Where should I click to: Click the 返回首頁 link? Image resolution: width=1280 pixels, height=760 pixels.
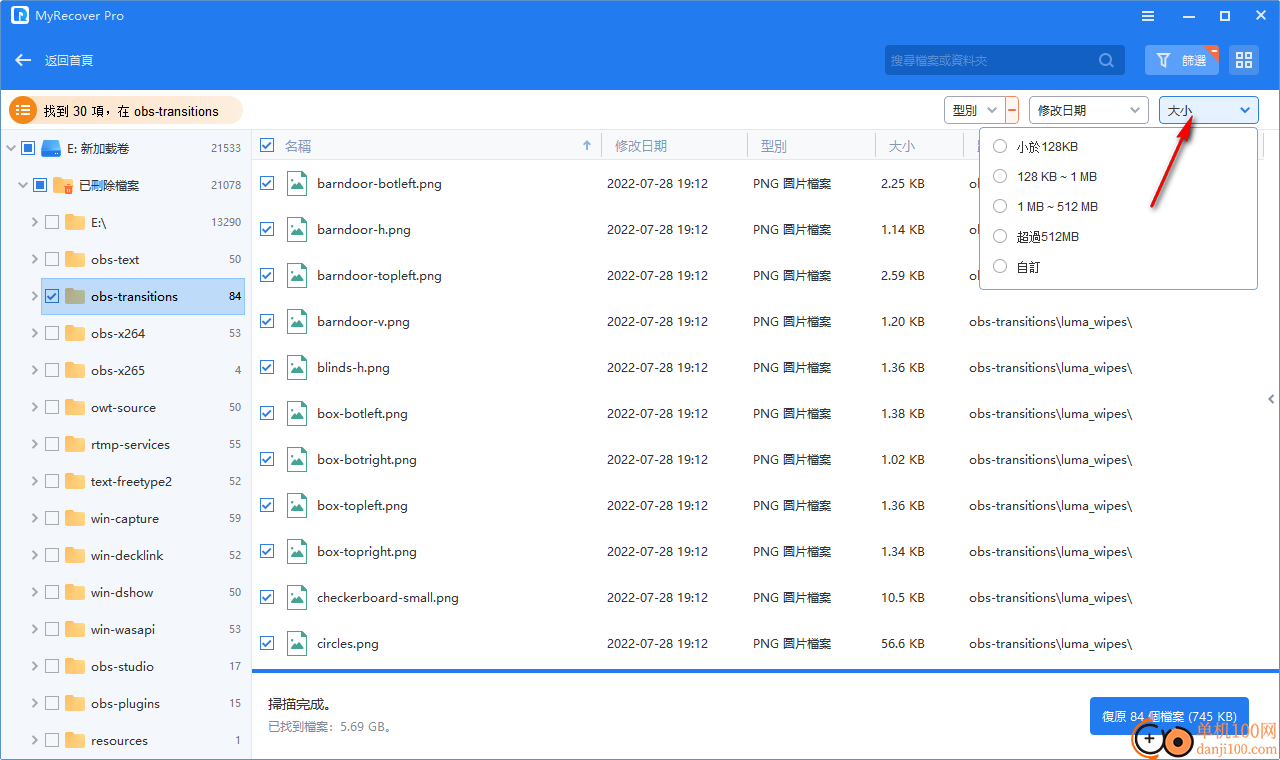pos(69,60)
